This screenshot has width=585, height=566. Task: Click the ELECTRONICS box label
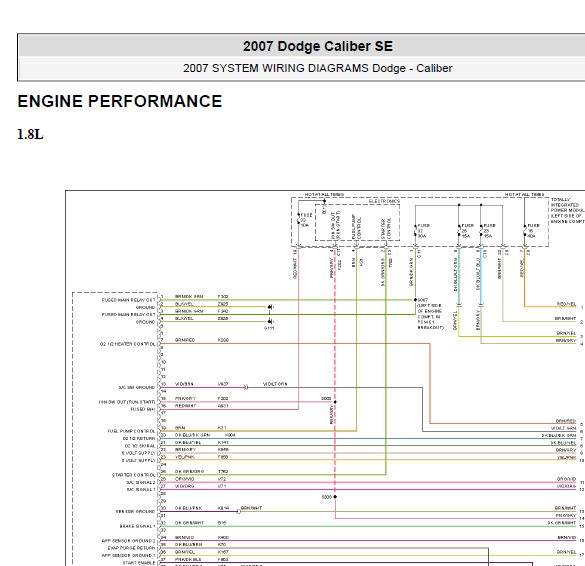(x=384, y=201)
